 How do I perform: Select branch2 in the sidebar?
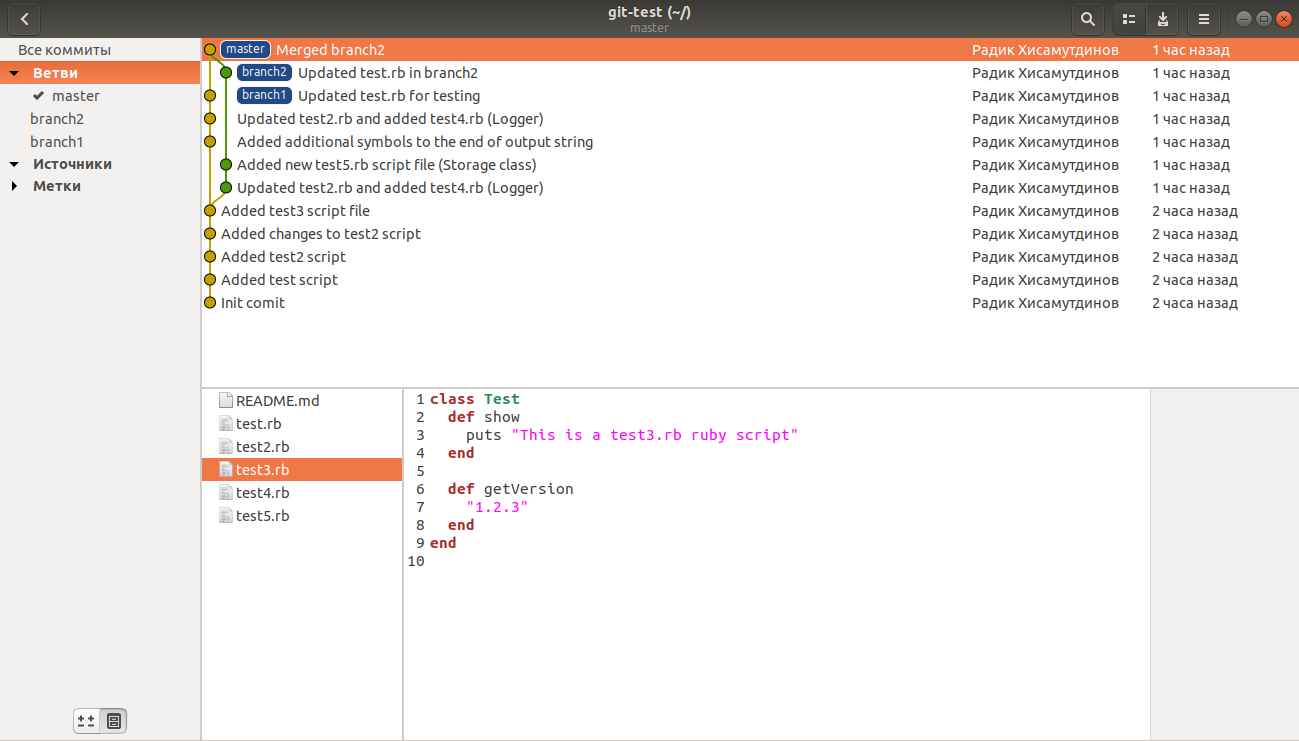57,119
